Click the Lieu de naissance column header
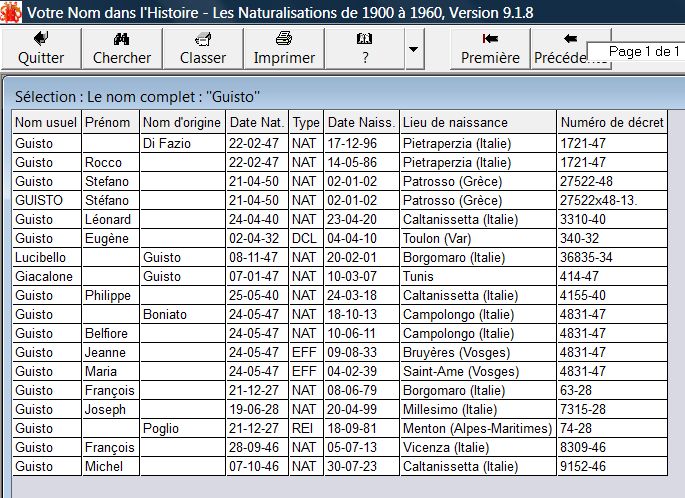 pyautogui.click(x=478, y=123)
